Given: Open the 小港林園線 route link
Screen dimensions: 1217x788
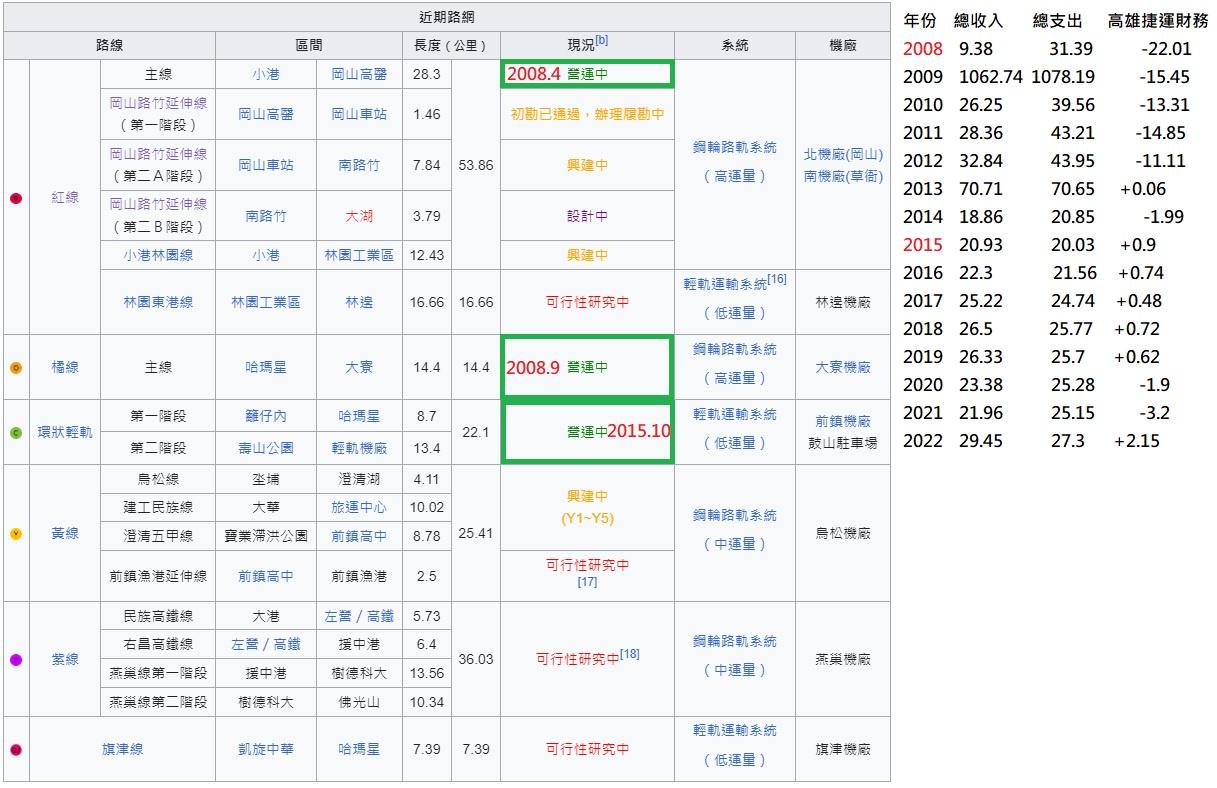Looking at the screenshot, I should click(158, 255).
